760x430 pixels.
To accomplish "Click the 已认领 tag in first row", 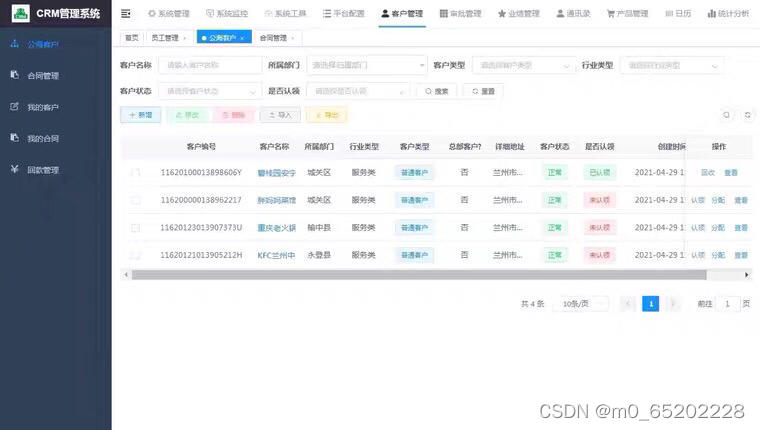I will [x=600, y=173].
